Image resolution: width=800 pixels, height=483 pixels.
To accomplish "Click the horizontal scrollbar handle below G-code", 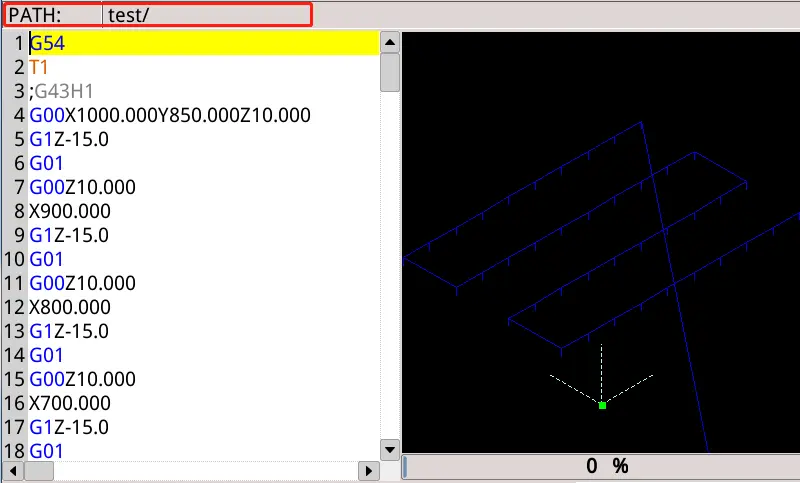I will 39,471.
